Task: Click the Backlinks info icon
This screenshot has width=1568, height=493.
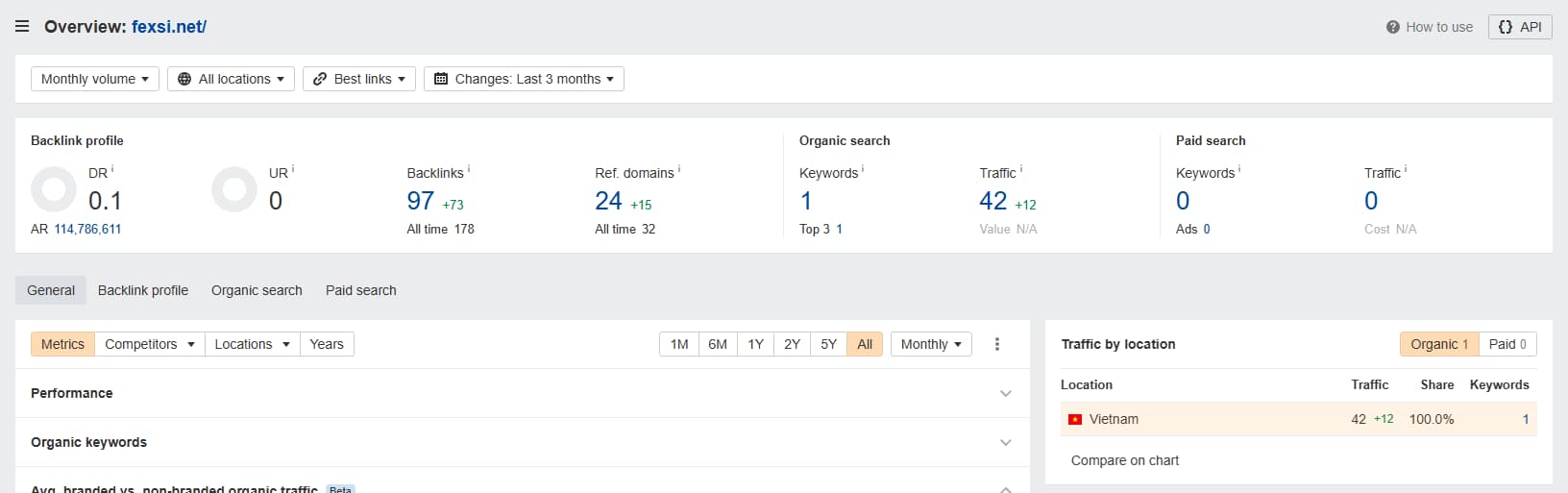Action: tap(469, 169)
